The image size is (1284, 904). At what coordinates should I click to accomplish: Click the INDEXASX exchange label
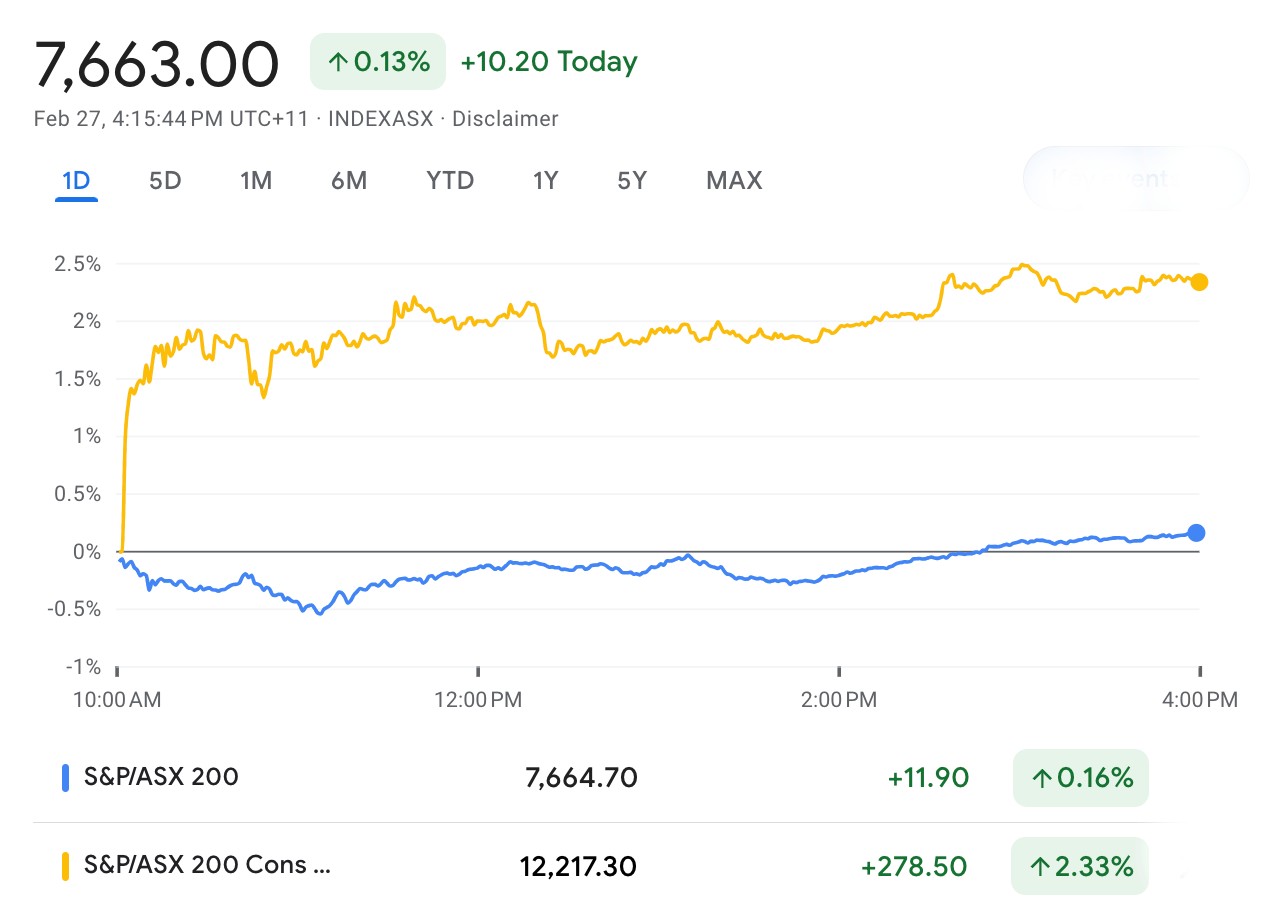tap(381, 119)
